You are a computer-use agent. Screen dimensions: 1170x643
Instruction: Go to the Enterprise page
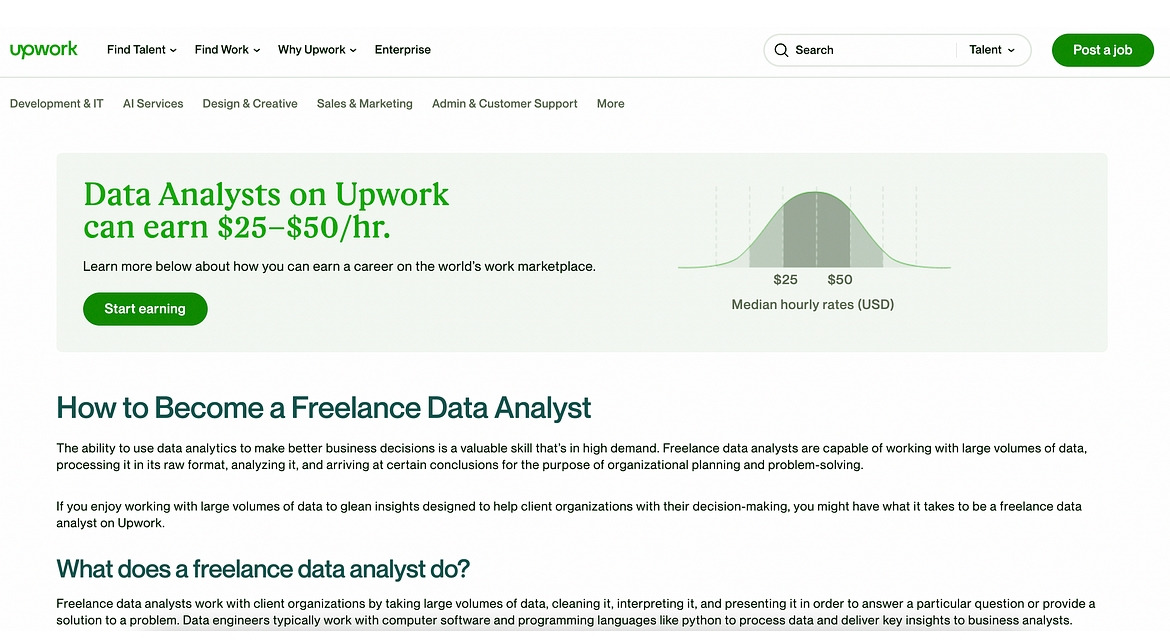(x=403, y=50)
